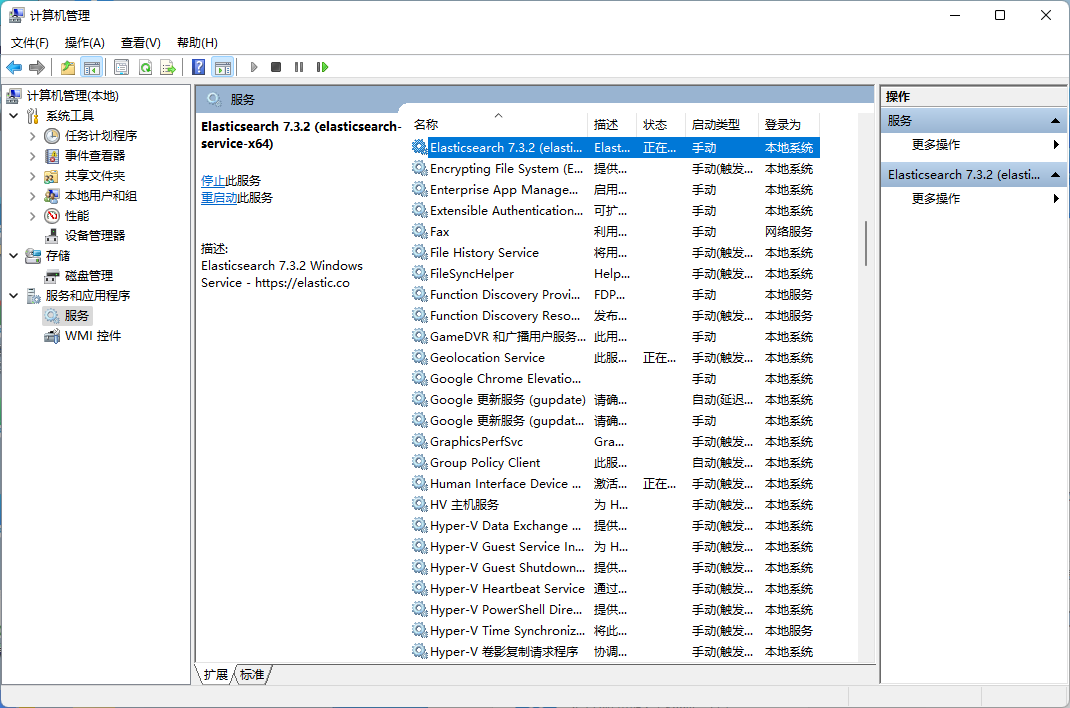
Task: Select the GraphicsPerfSvc service row
Action: (x=615, y=442)
